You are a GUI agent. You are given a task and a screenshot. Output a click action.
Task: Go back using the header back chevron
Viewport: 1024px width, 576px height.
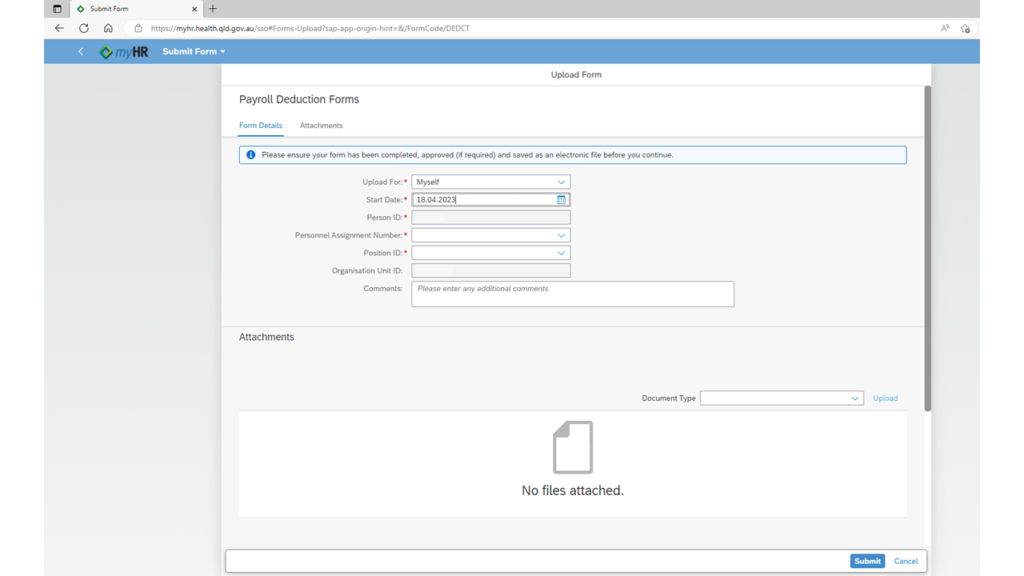tap(81, 52)
